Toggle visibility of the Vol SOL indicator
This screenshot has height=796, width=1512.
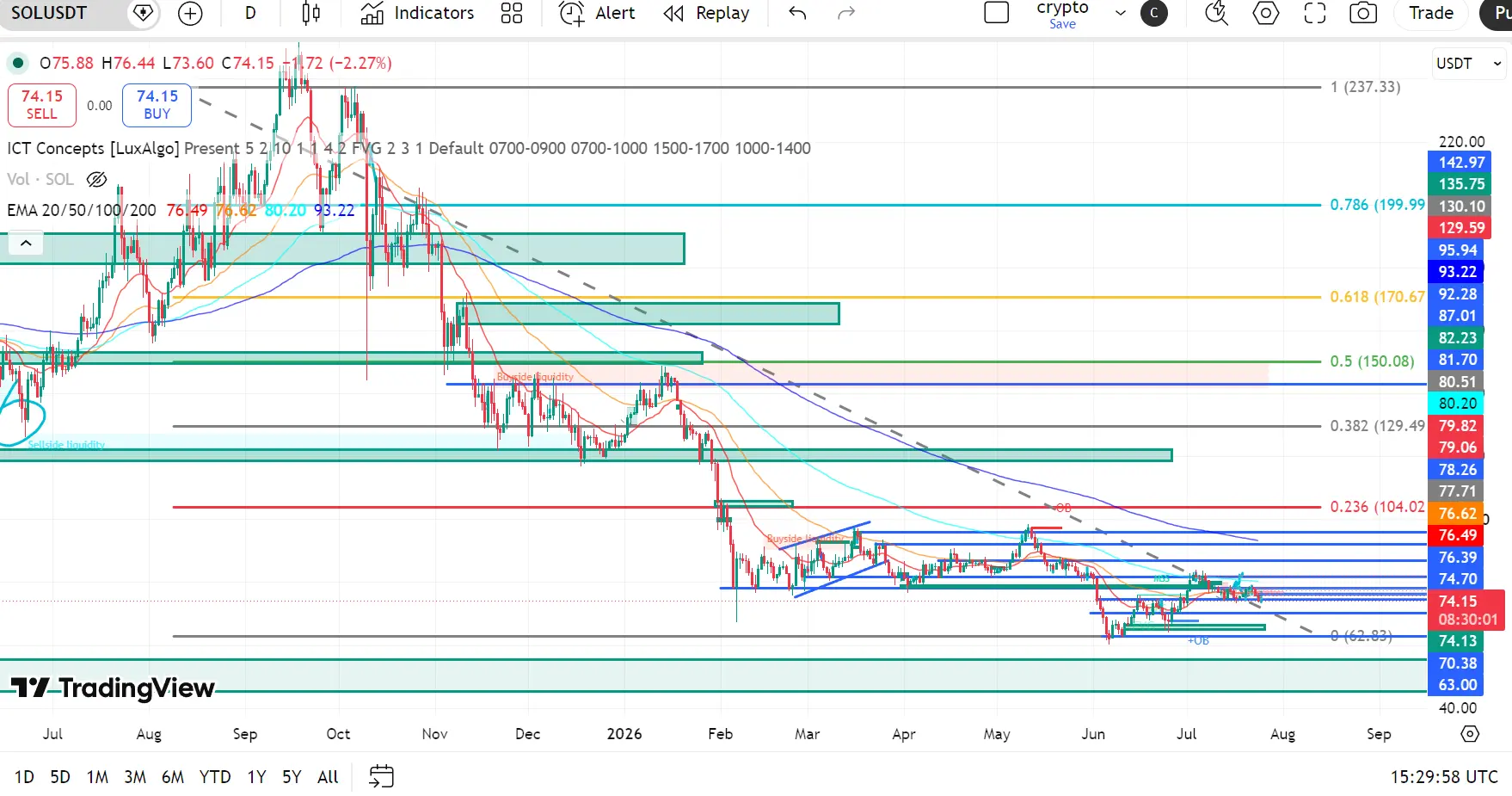(96, 179)
